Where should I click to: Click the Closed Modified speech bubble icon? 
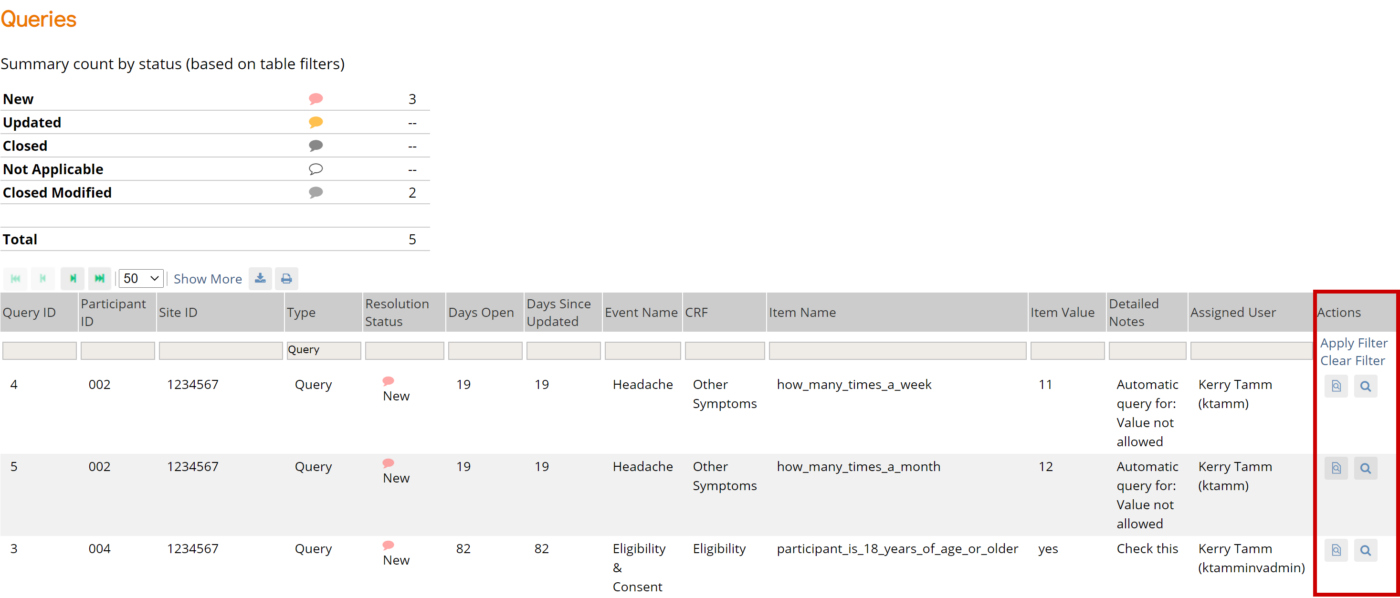(315, 191)
